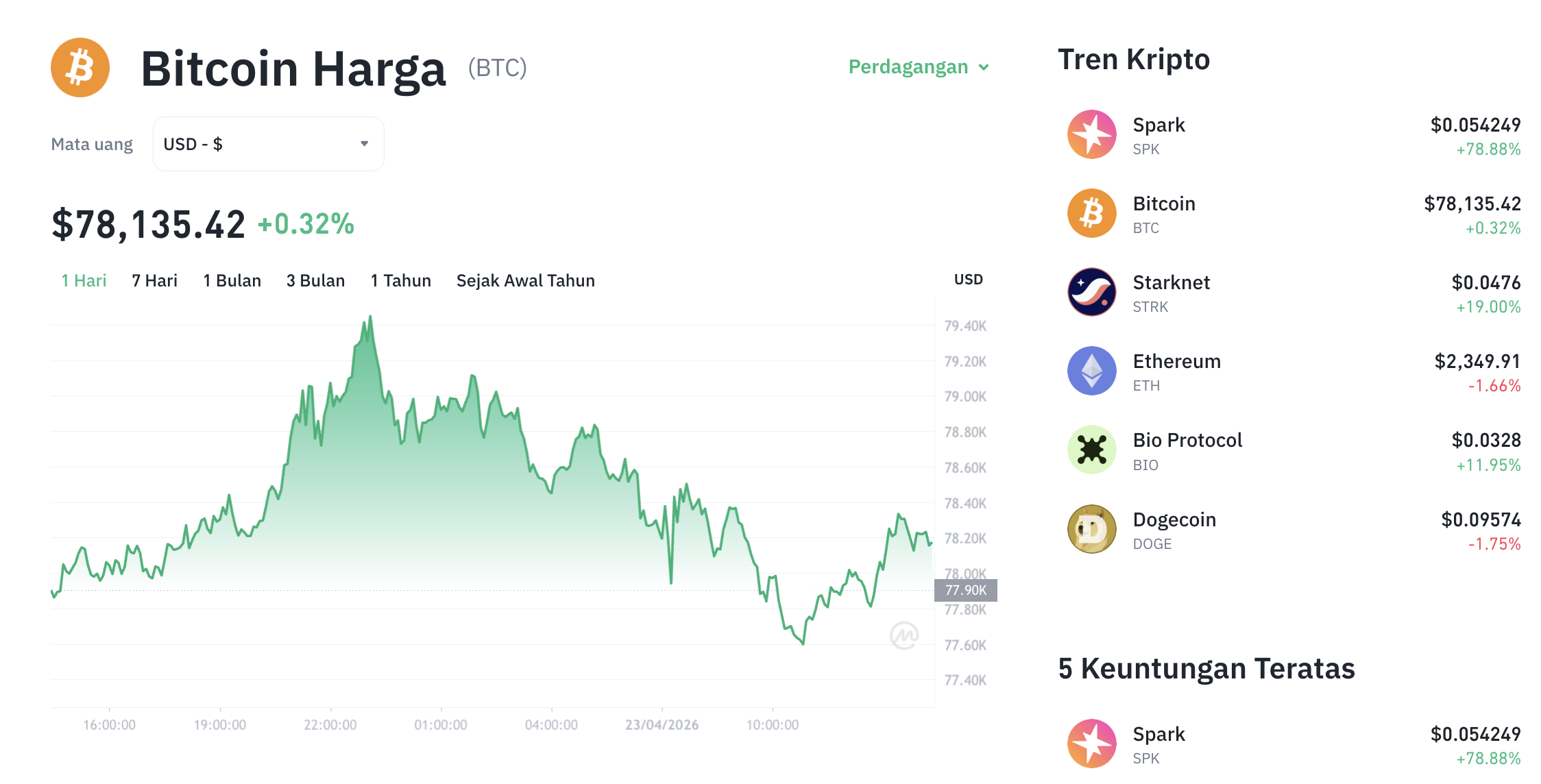The image size is (1541, 784).
Task: Open the Starknet coin details
Action: tap(1172, 282)
